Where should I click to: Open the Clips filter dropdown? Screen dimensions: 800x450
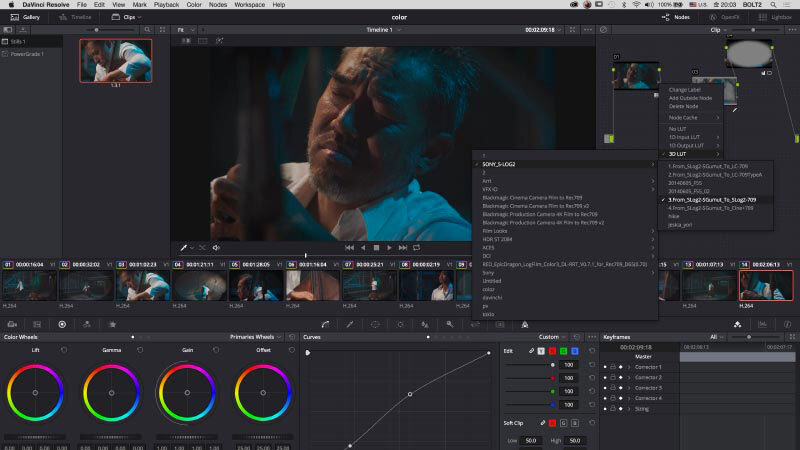(127, 17)
